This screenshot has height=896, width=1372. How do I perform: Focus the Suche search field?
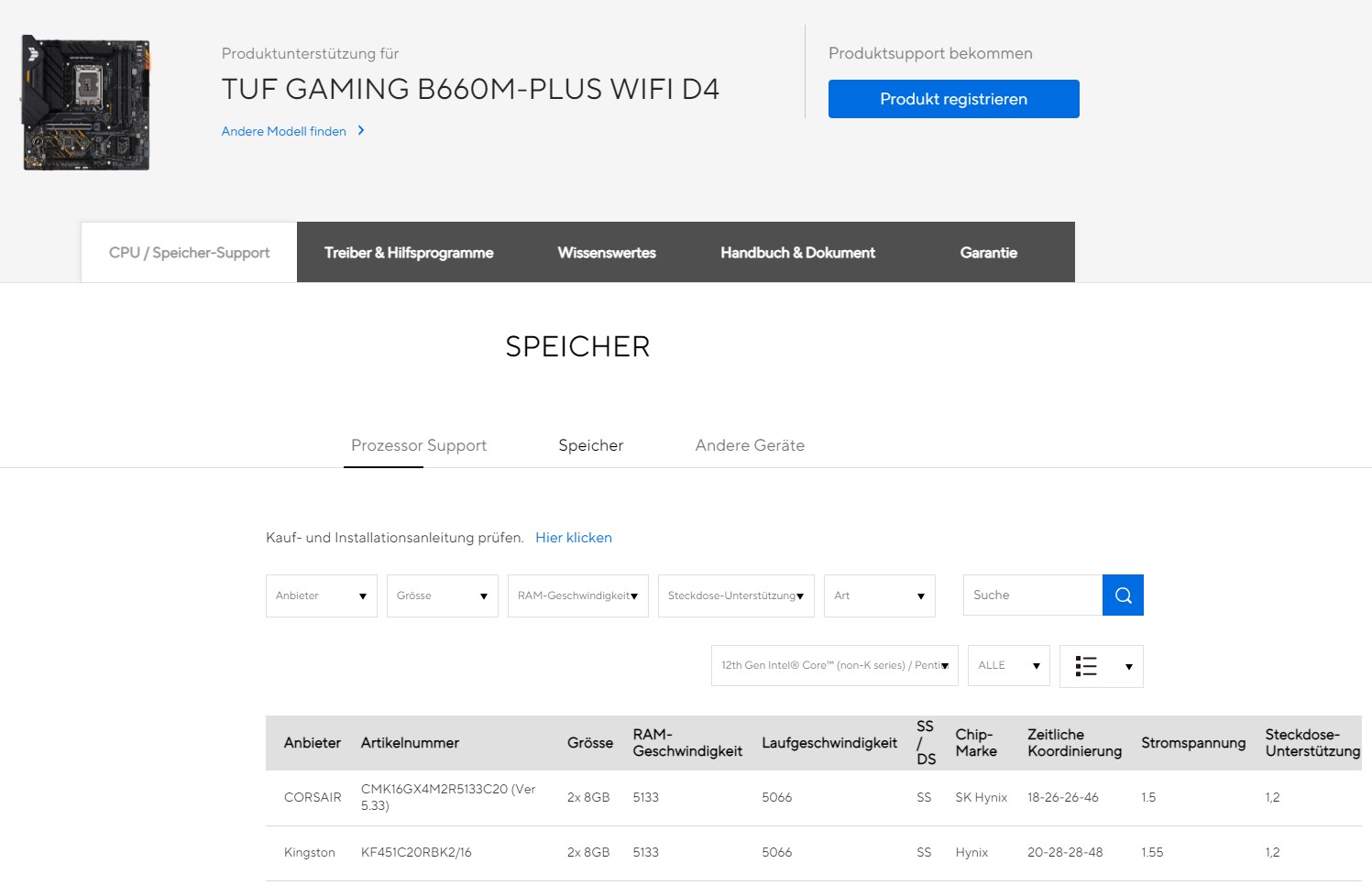pyautogui.click(x=1033, y=596)
